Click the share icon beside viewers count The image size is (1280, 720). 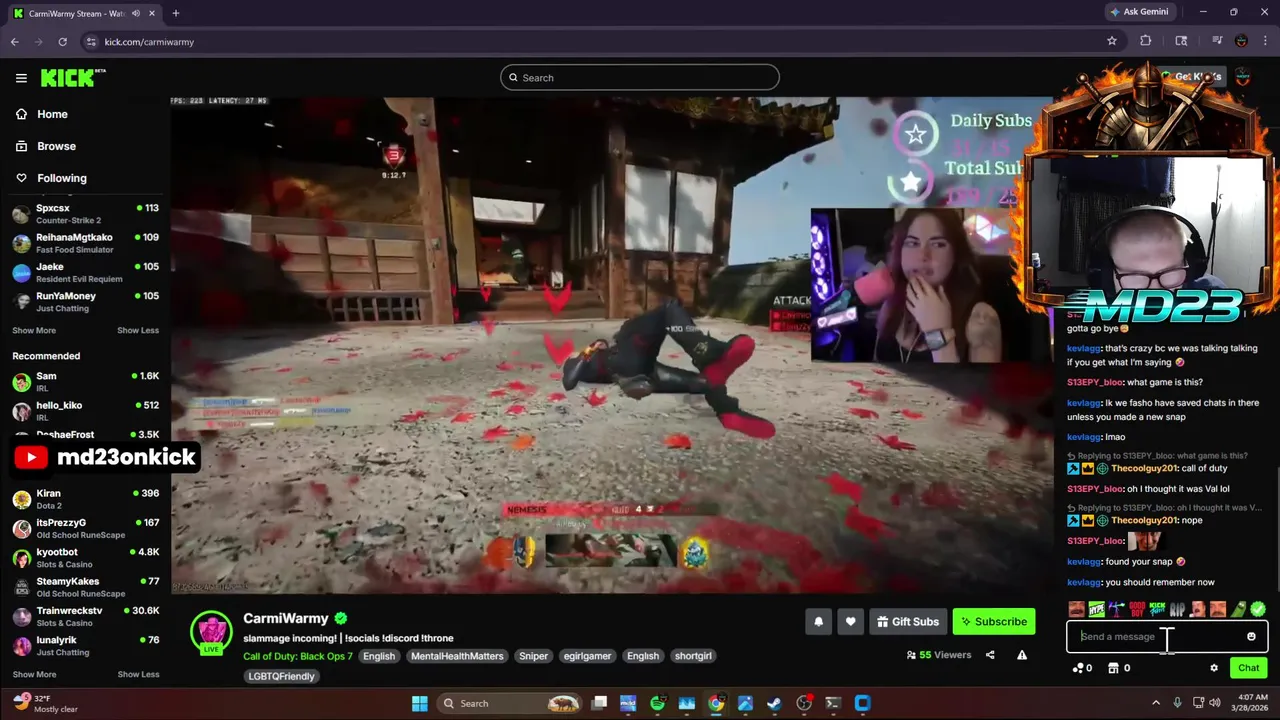(x=990, y=655)
